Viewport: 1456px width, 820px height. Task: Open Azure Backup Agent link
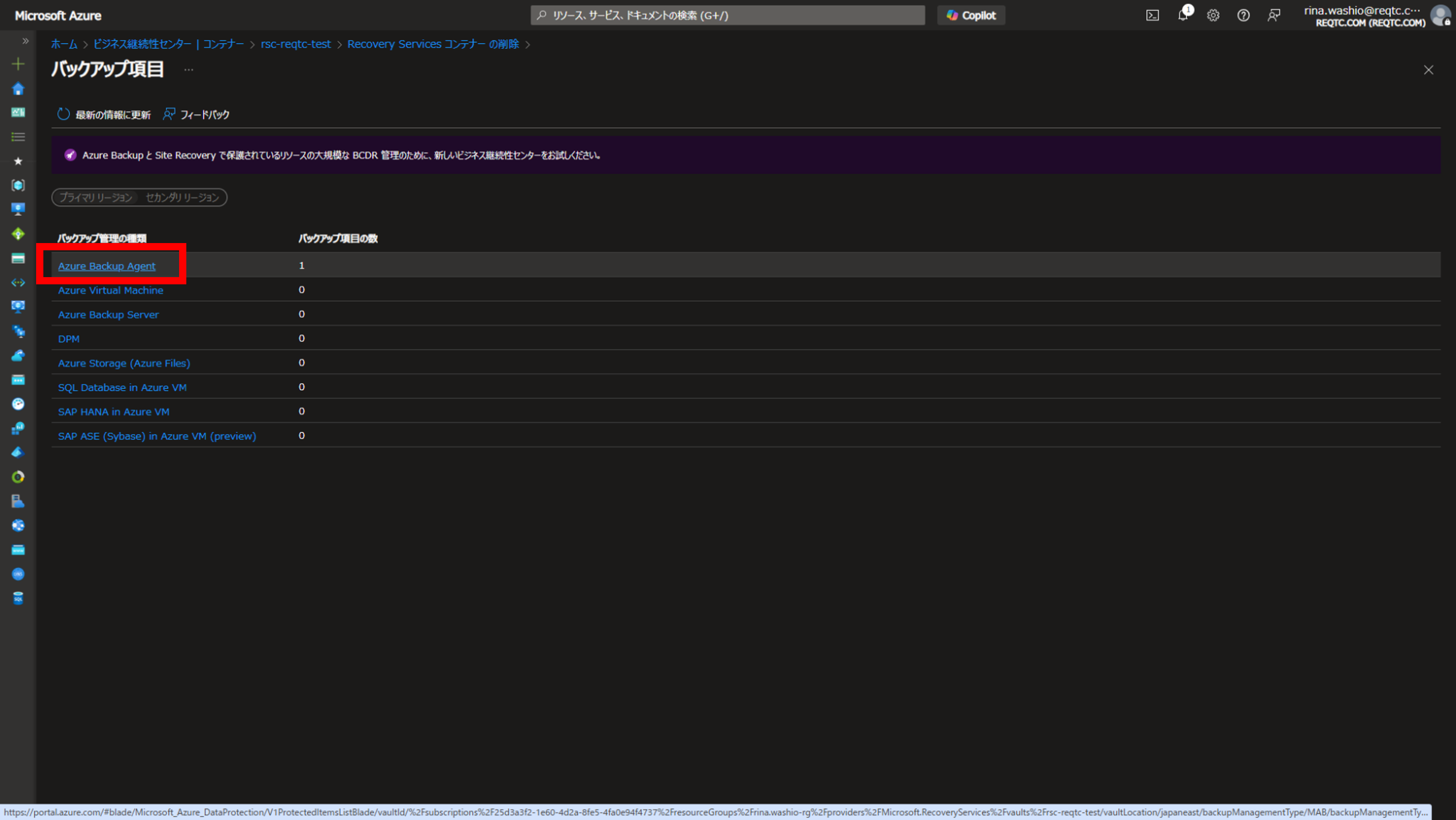point(107,266)
